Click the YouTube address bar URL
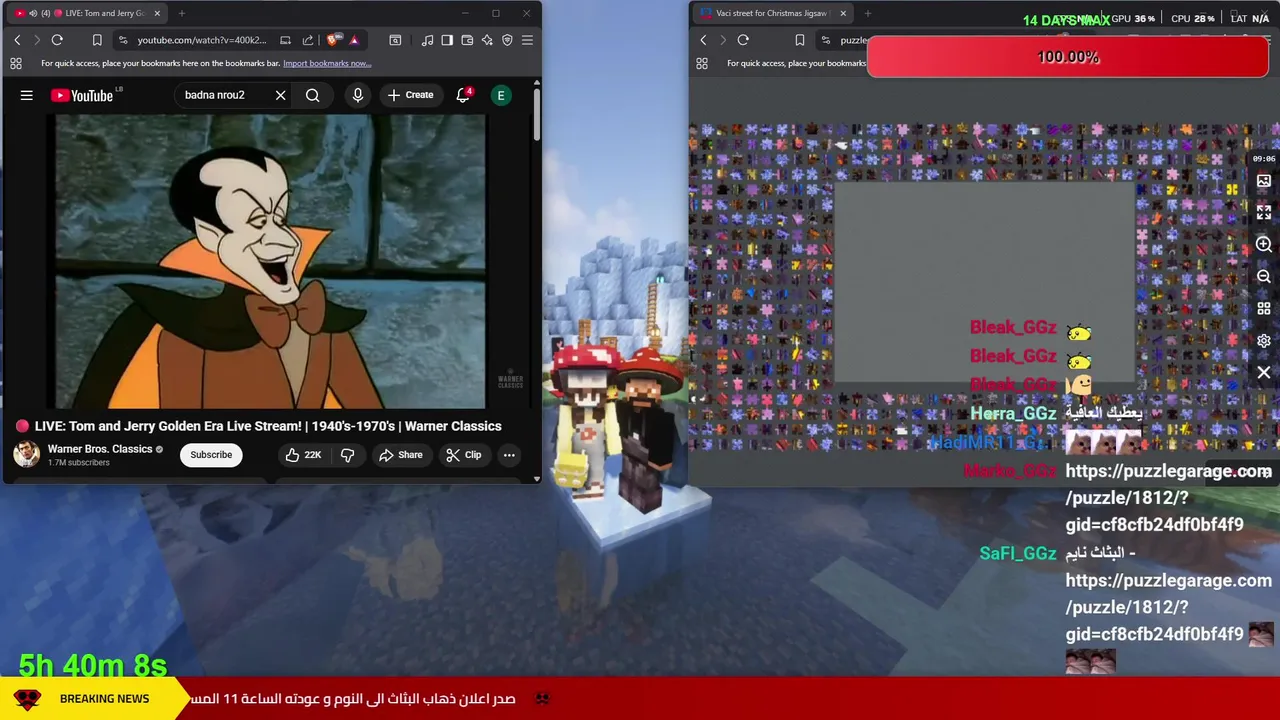 [202, 40]
